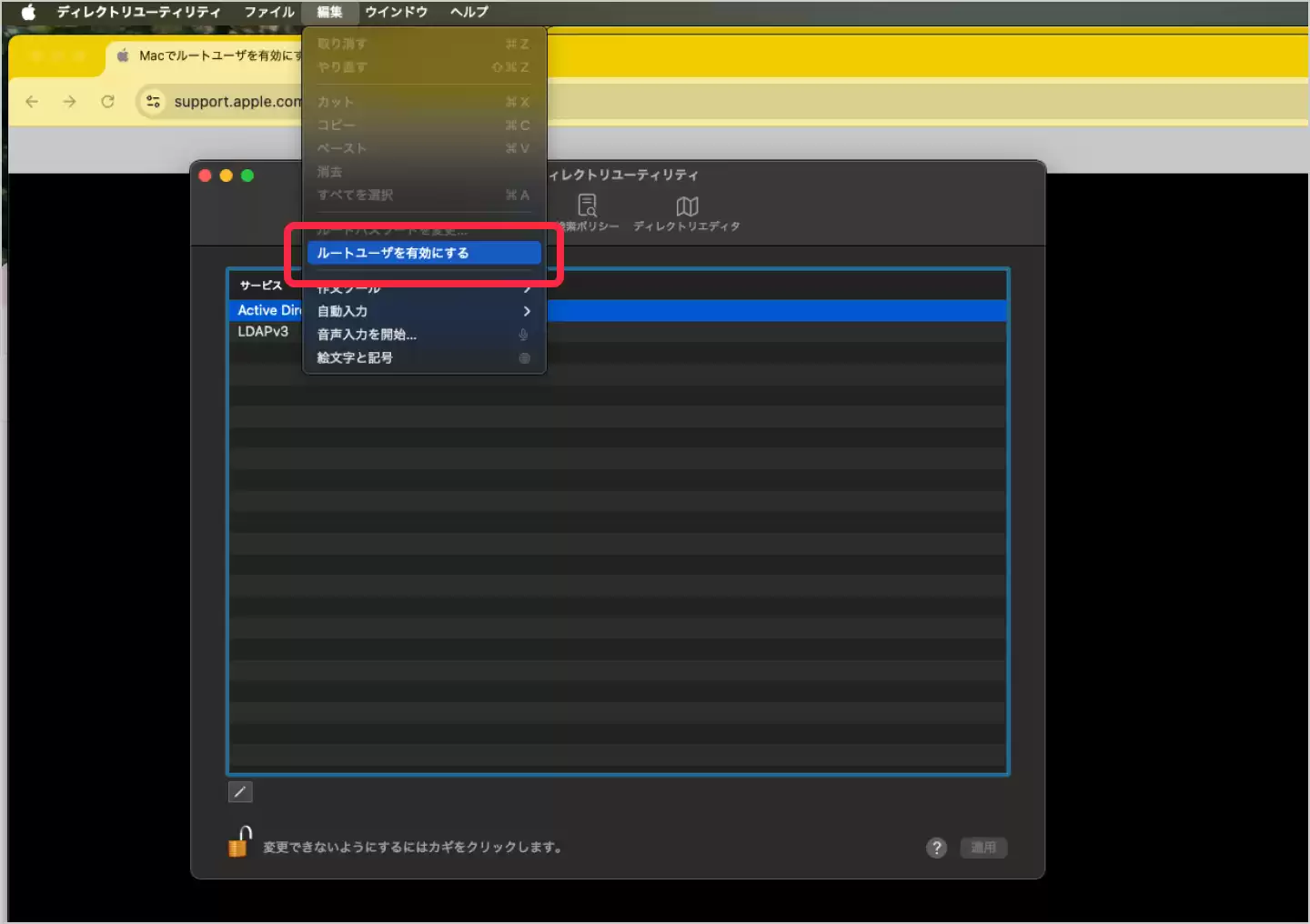The image size is (1310, 924).
Task: Expand the 作文ツール submenu arrow
Action: click(x=527, y=288)
